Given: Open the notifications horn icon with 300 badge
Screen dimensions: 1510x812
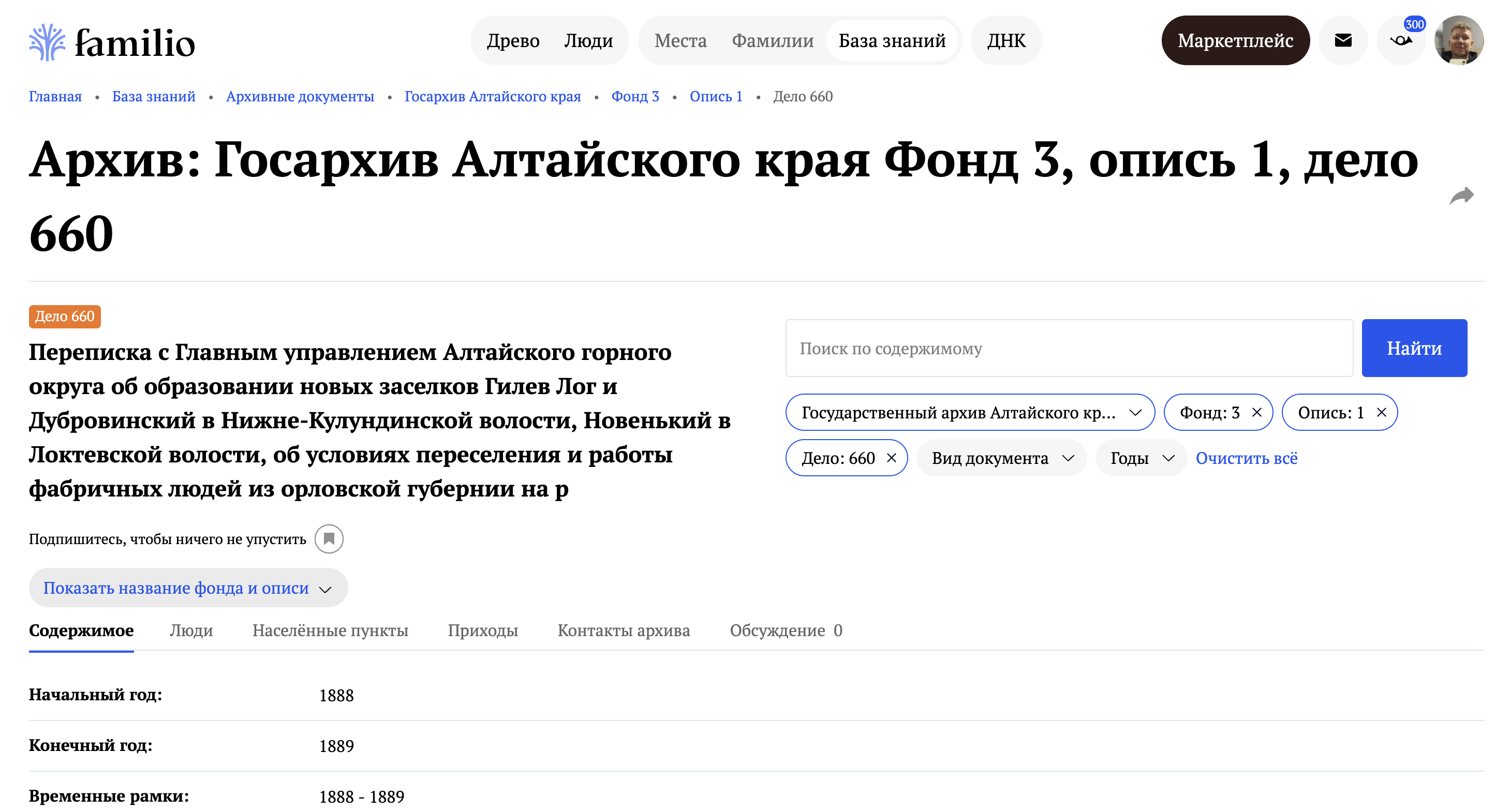Looking at the screenshot, I should click(1401, 40).
